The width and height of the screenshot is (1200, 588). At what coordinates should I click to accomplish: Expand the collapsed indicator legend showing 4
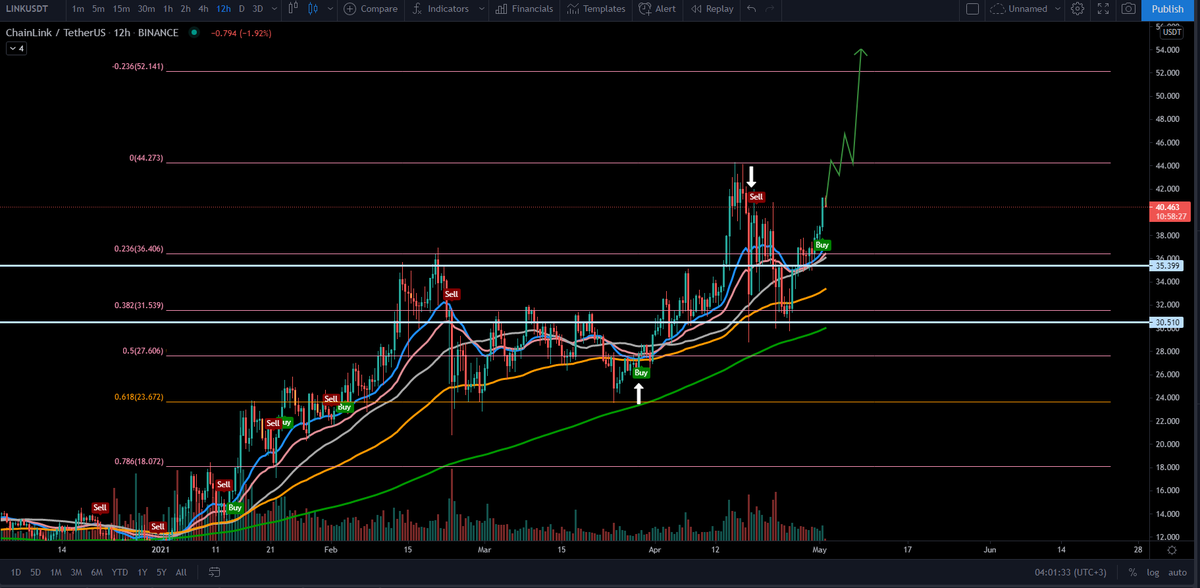(16, 48)
